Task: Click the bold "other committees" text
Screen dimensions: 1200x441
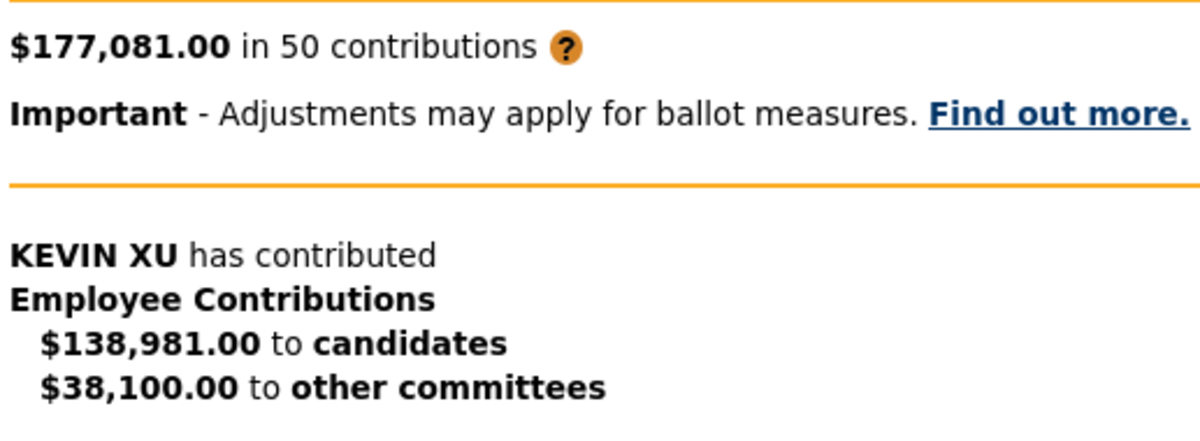Action: [448, 388]
